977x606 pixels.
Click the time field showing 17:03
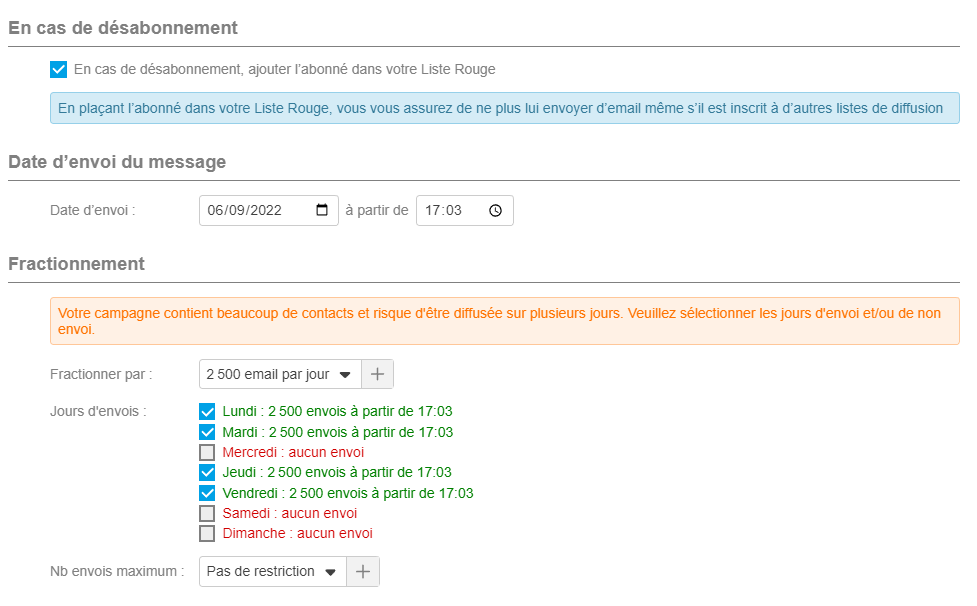[x=465, y=211]
